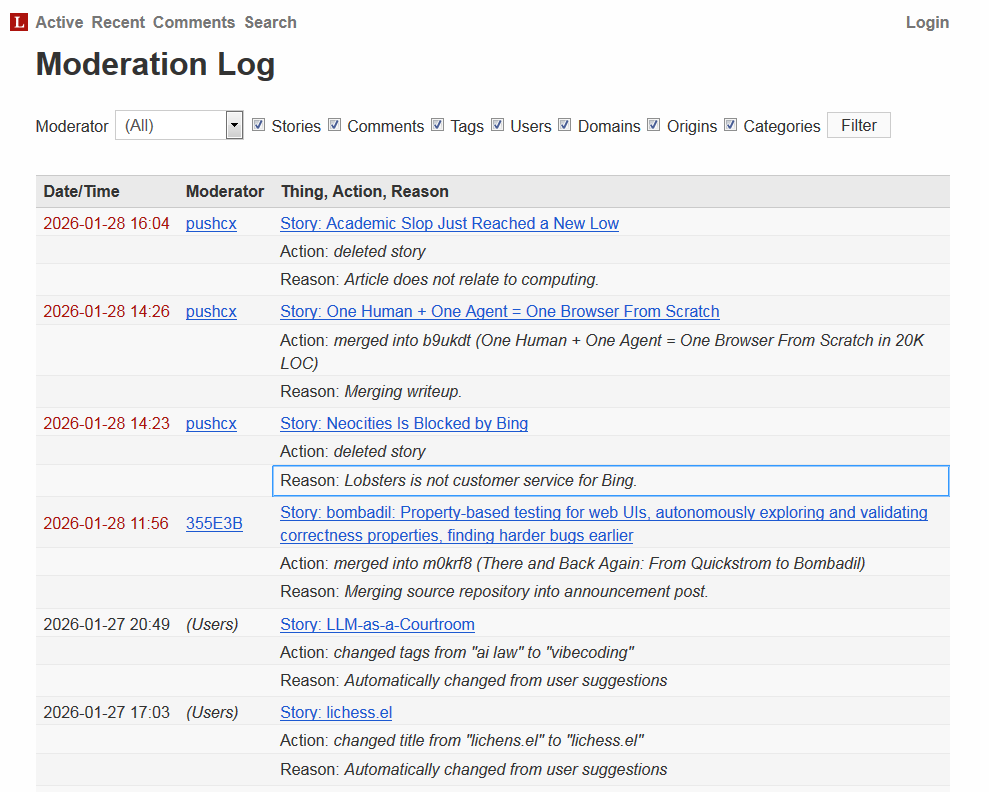Click action 'merged into b9ukdt' text
The image size is (989, 792).
point(602,352)
